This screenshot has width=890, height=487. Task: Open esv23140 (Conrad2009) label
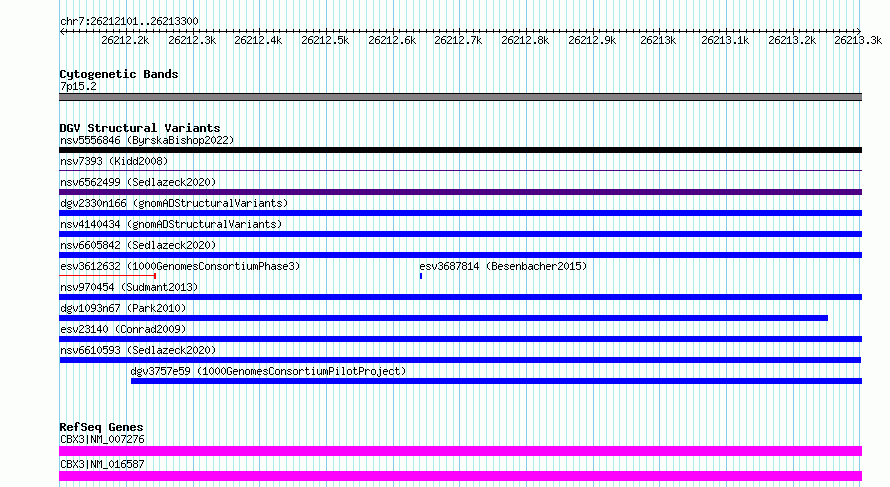click(123, 329)
